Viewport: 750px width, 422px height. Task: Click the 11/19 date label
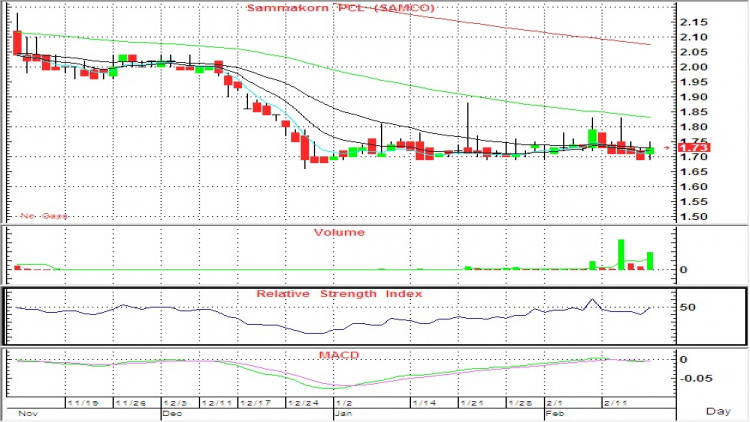click(83, 403)
